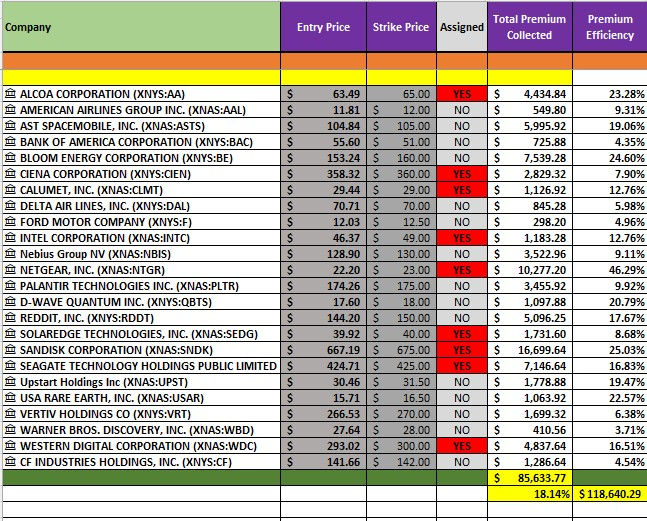Click the stock icon beside Nebius Group NV

coord(10,254)
